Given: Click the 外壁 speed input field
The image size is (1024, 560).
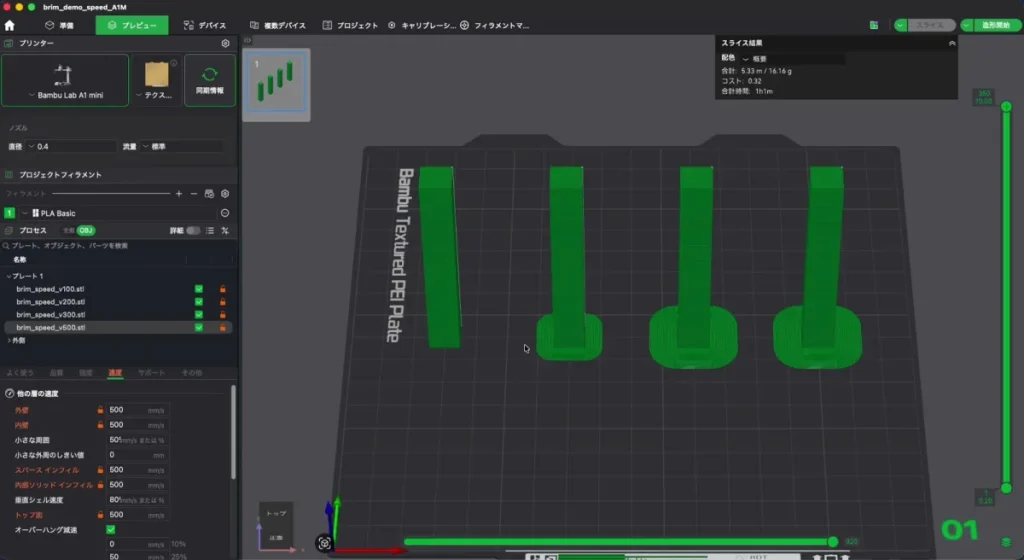Looking at the screenshot, I should point(137,410).
